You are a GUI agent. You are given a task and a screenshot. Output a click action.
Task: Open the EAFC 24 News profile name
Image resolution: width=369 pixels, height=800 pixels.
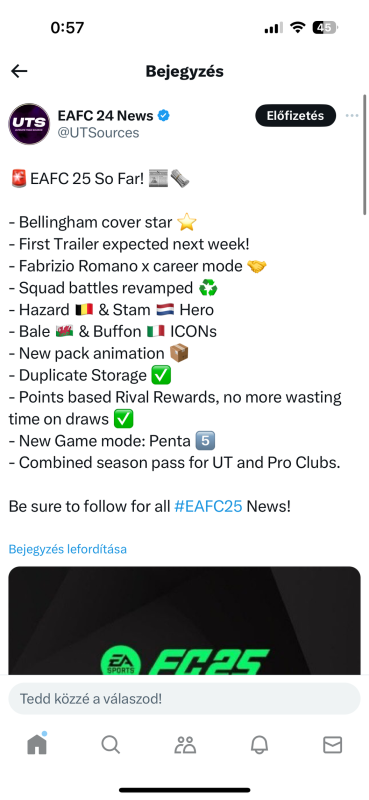tap(105, 116)
